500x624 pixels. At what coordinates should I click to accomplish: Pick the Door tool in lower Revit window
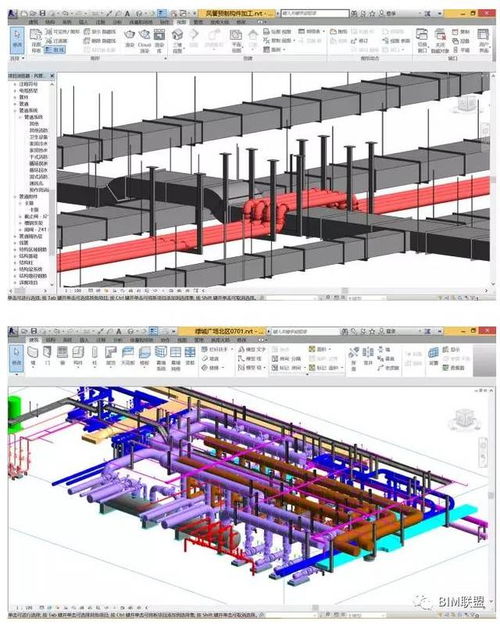[47, 355]
